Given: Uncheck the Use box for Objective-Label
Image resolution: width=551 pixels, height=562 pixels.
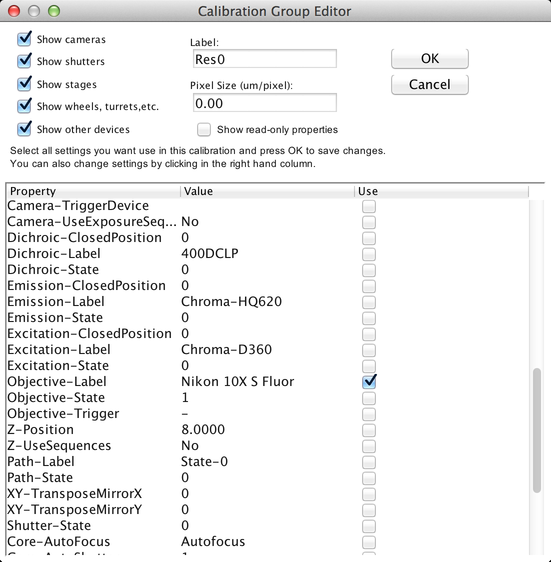Looking at the screenshot, I should pos(369,381).
